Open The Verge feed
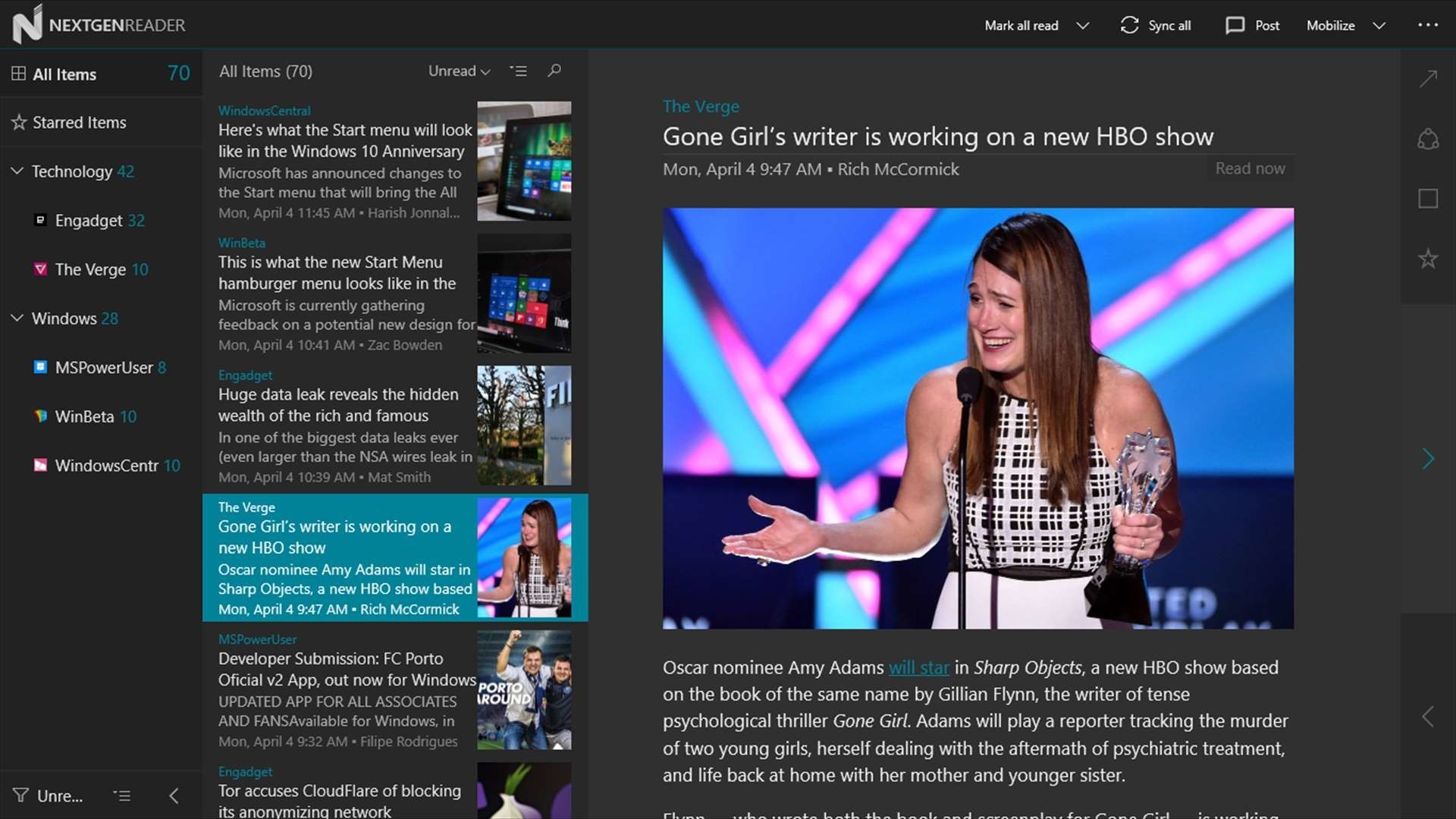 click(x=90, y=269)
